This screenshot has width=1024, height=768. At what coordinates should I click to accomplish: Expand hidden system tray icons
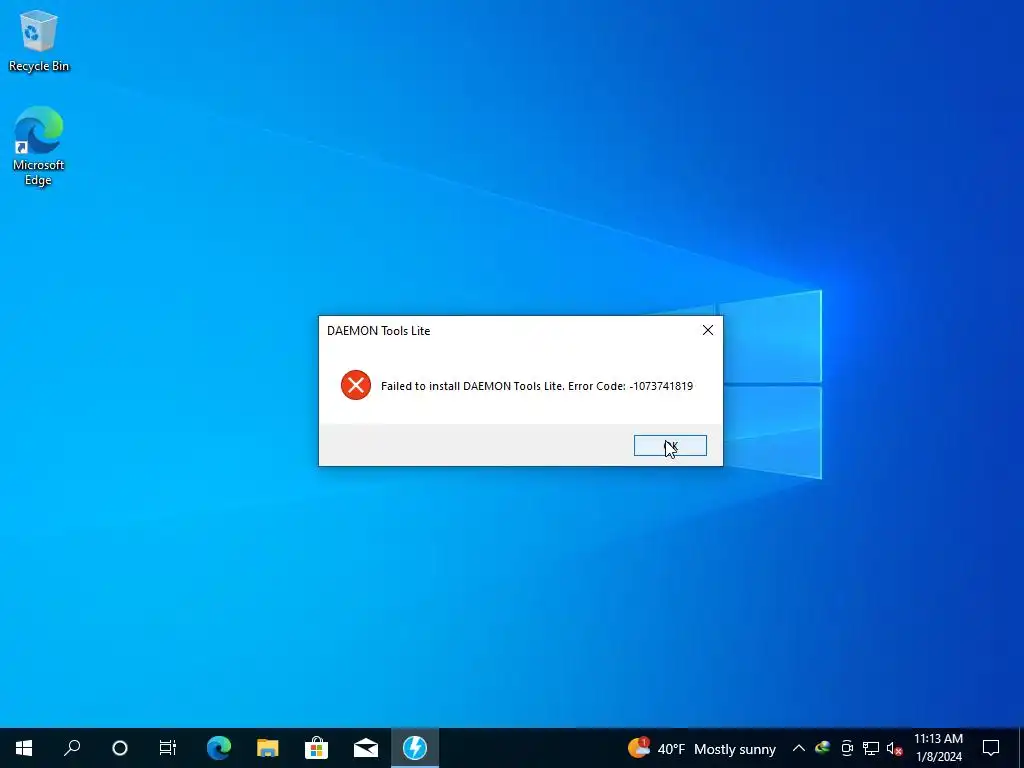(799, 748)
